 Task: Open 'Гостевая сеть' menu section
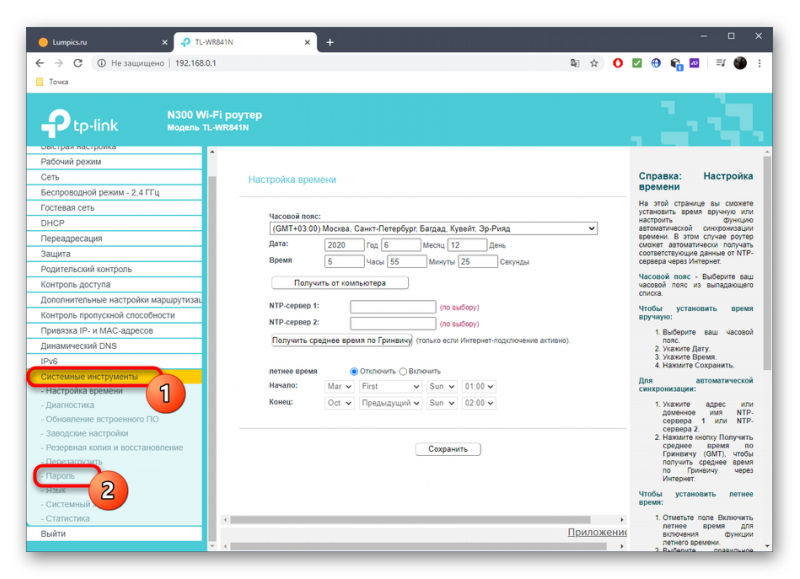coord(114,208)
